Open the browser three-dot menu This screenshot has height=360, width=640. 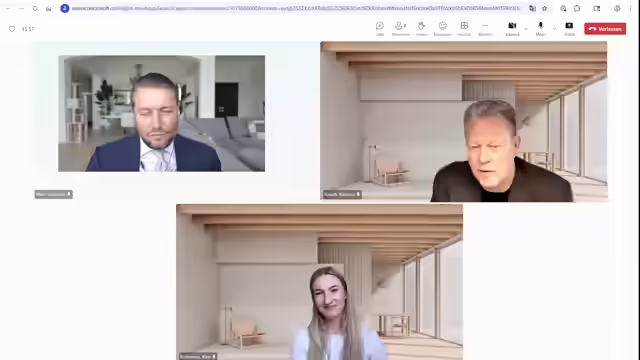(x=631, y=8)
